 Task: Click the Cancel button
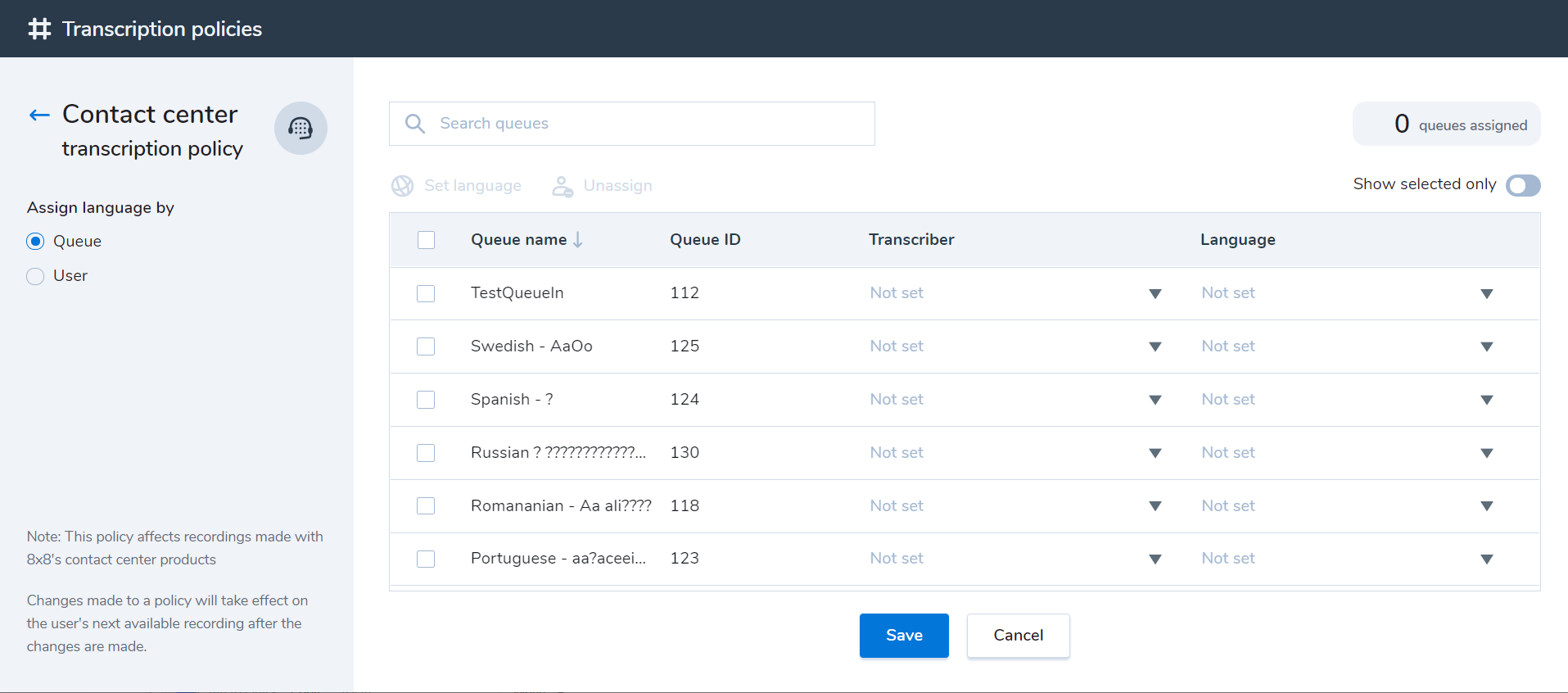pyautogui.click(x=1018, y=636)
